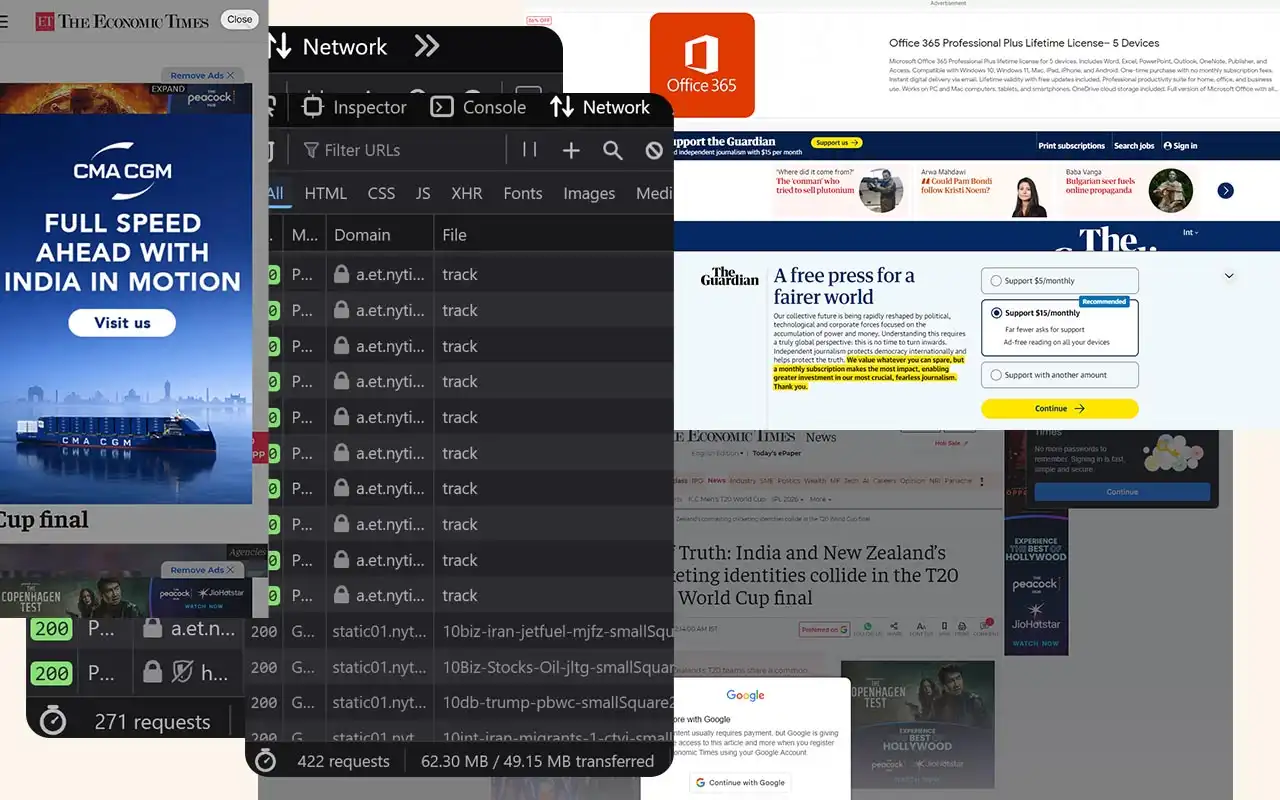Filter network requests by XHR tab
This screenshot has height=800, width=1280.
[466, 194]
